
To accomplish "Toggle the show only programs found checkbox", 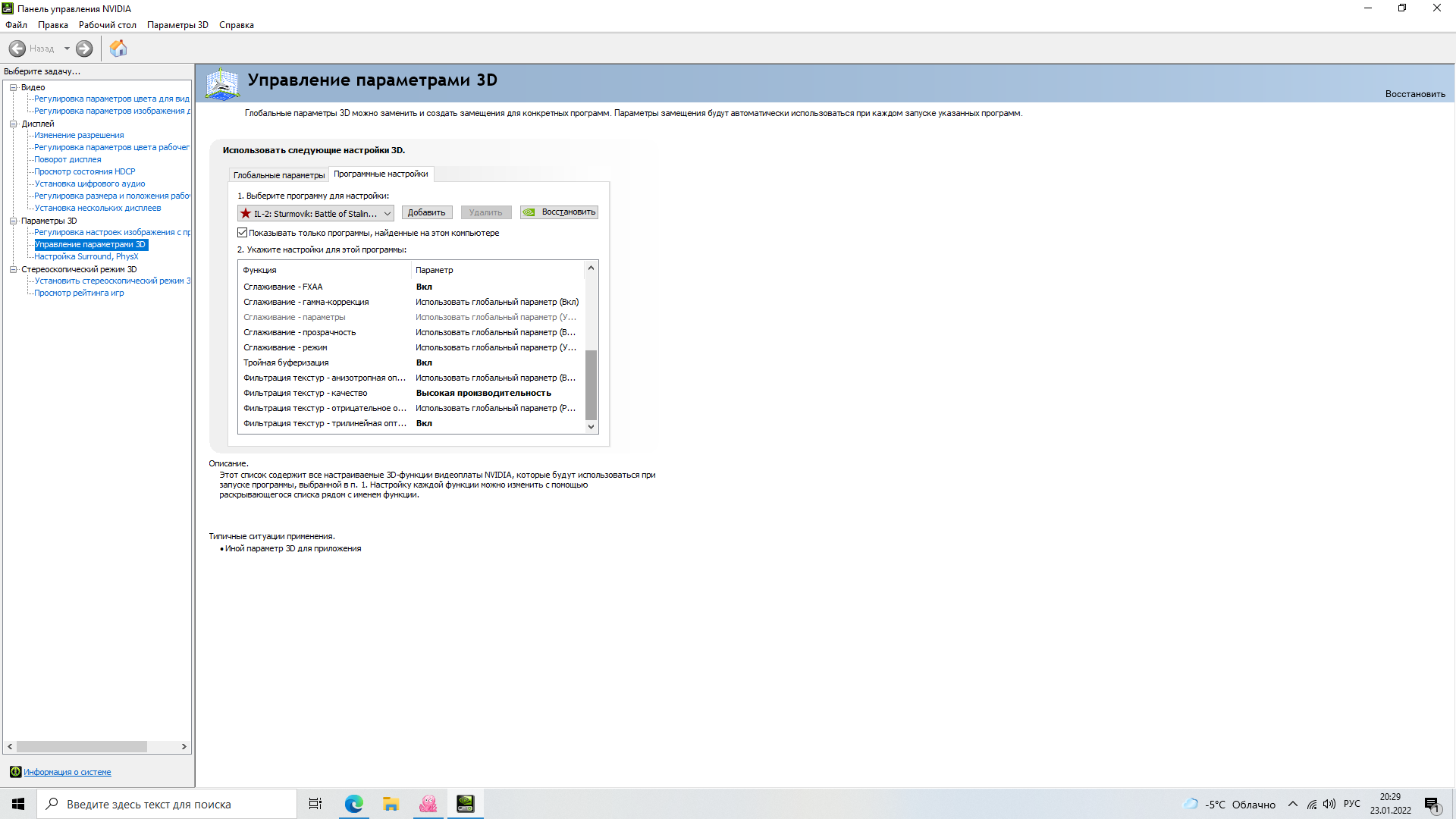I will [243, 233].
